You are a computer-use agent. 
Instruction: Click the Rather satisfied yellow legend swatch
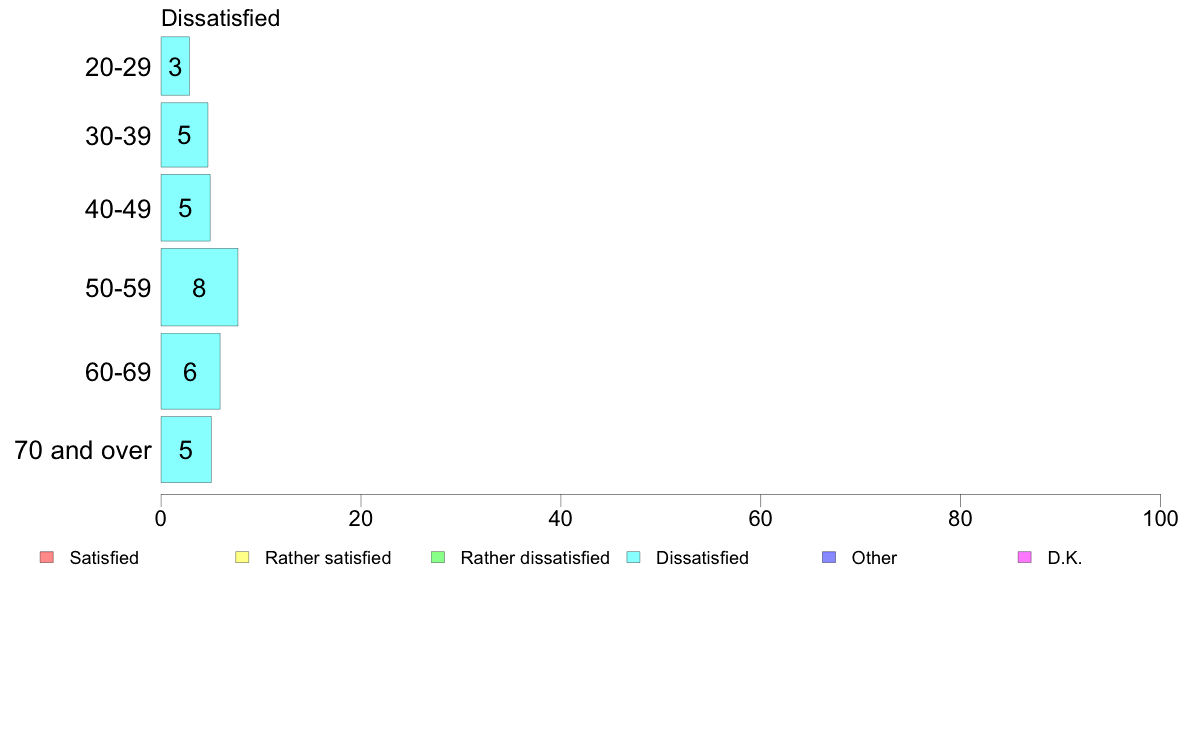(242, 557)
